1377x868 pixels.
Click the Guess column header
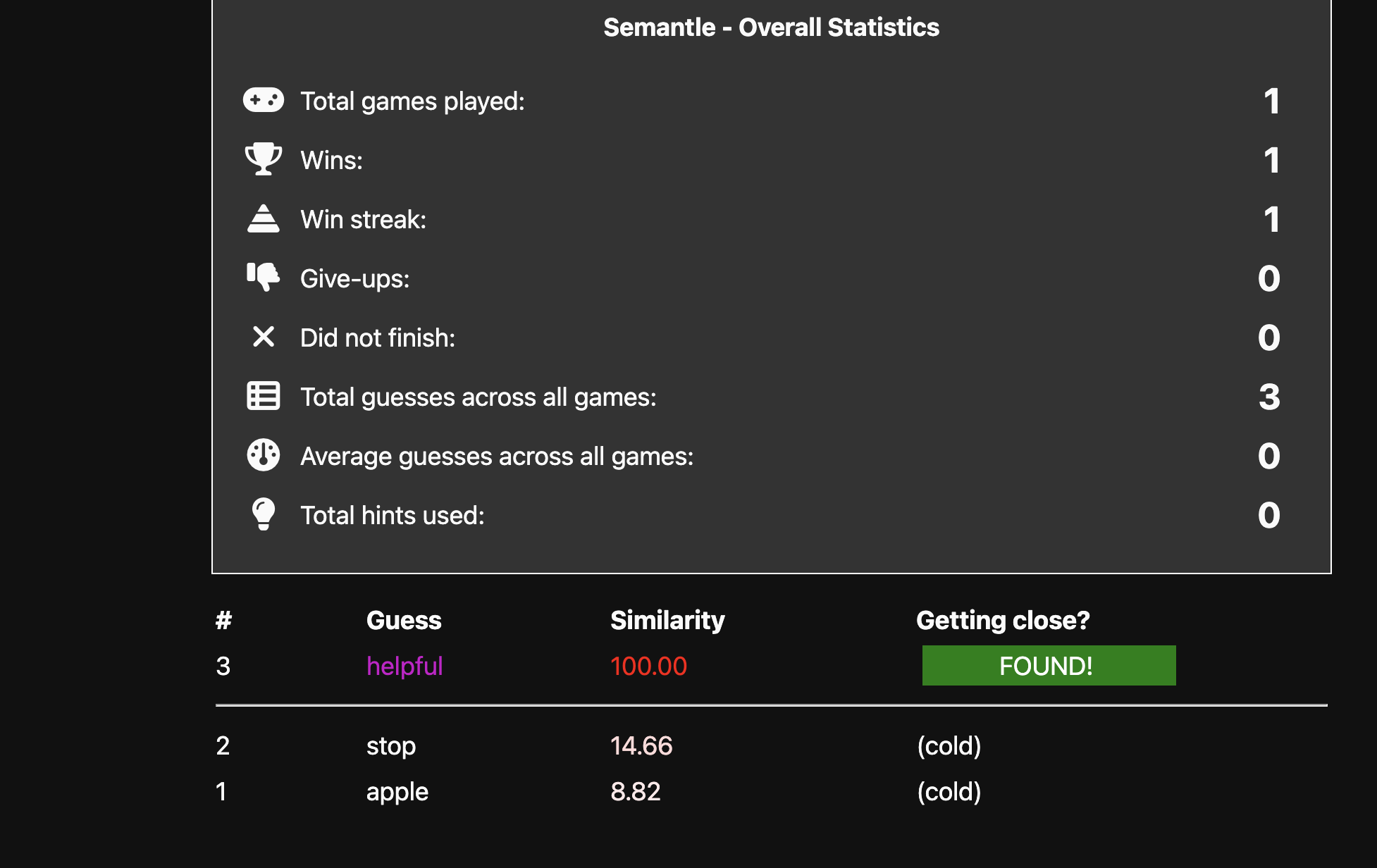(404, 620)
